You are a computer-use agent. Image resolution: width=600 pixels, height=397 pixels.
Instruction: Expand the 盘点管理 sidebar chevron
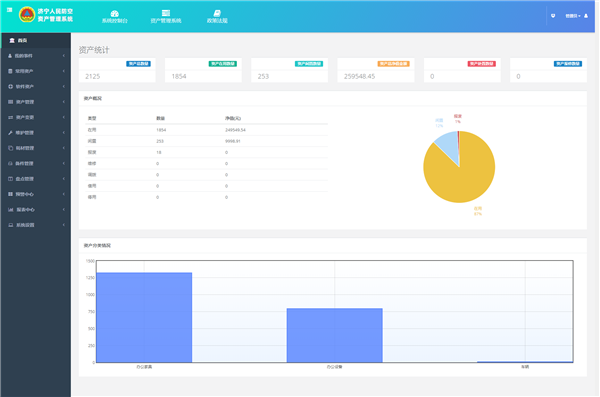pyautogui.click(x=64, y=179)
